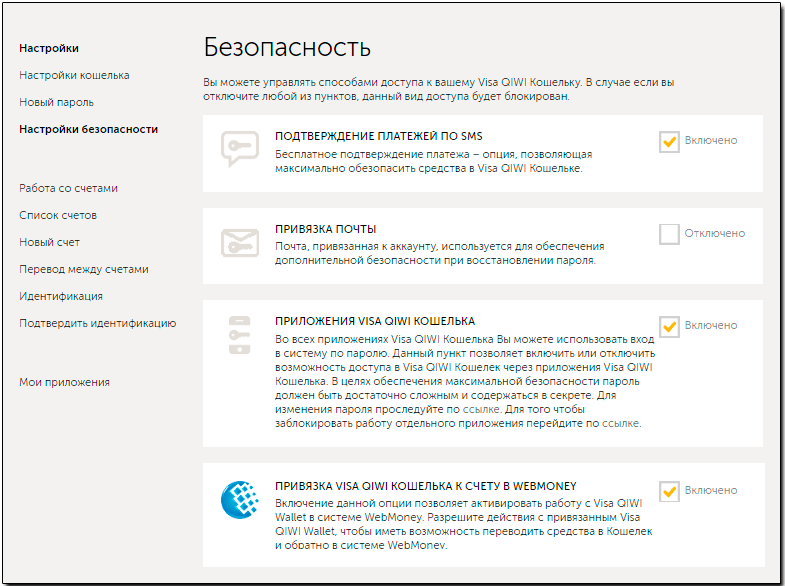
Task: Click the Включено label beside WebMoney binding
Action: tap(711, 490)
